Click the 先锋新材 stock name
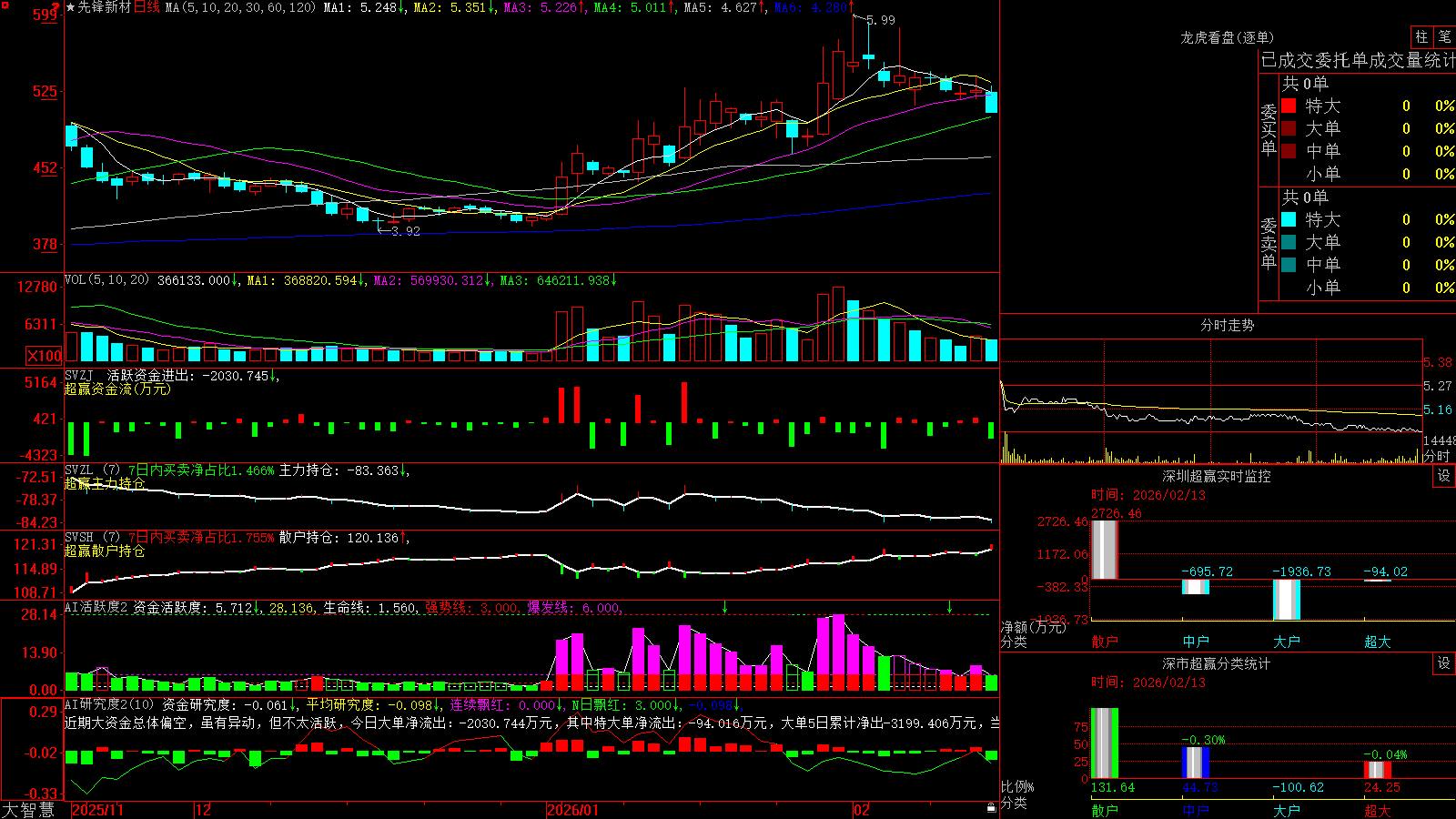The image size is (1456, 819). pos(105,7)
